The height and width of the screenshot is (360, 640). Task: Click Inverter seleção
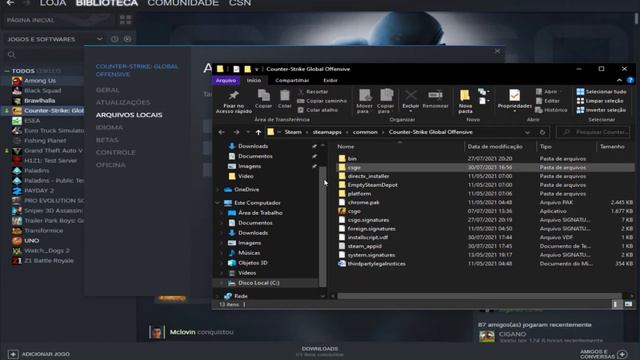[x=601, y=110]
